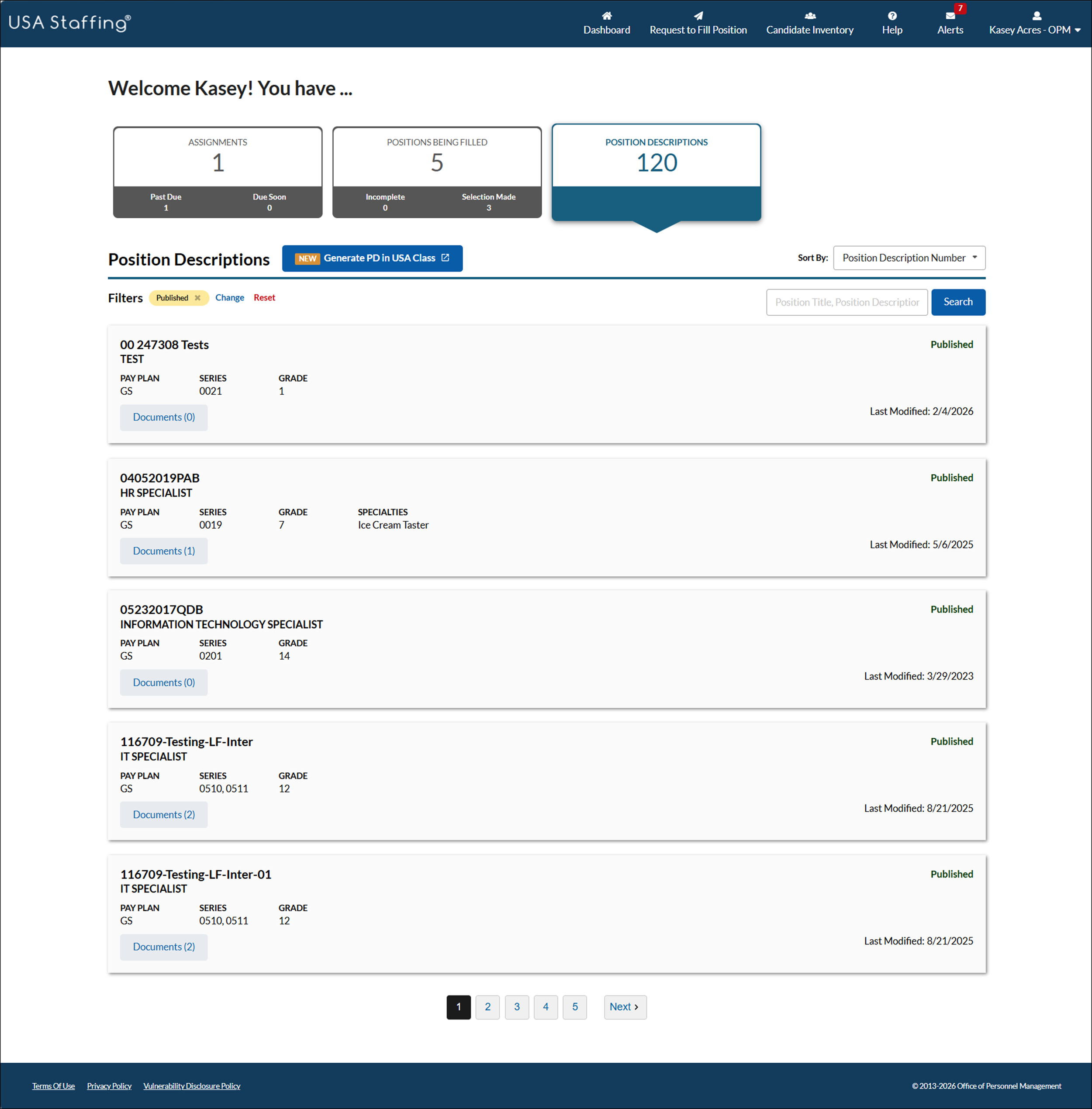Open the Help menu item
This screenshot has height=1109, width=1092.
point(892,24)
